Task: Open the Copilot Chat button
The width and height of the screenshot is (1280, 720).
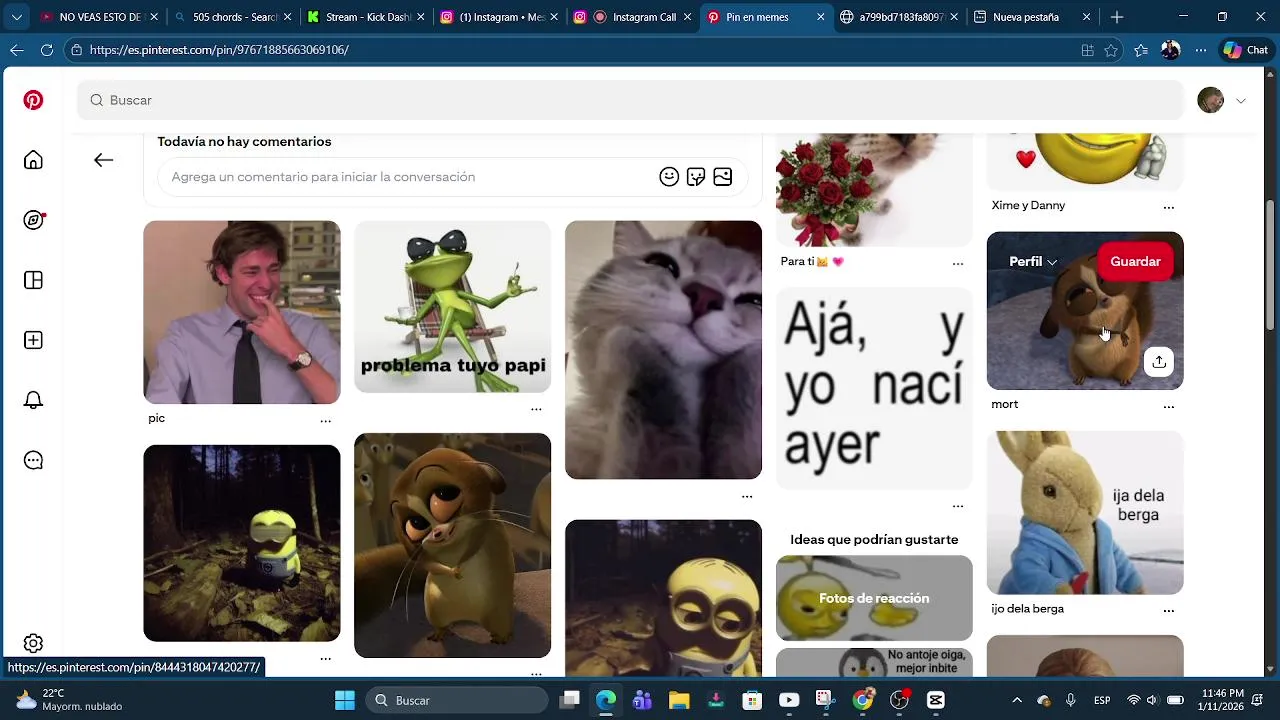Action: [x=1245, y=50]
